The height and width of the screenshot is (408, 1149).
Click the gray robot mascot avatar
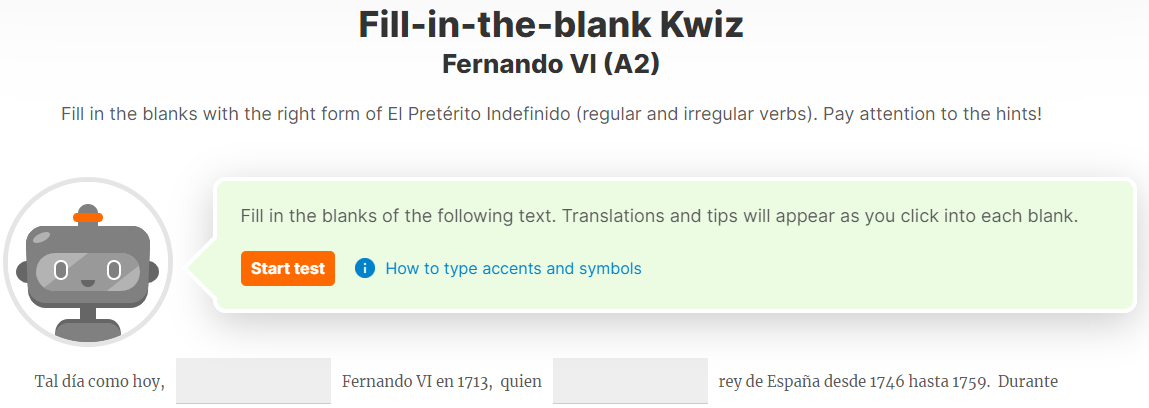[88, 262]
